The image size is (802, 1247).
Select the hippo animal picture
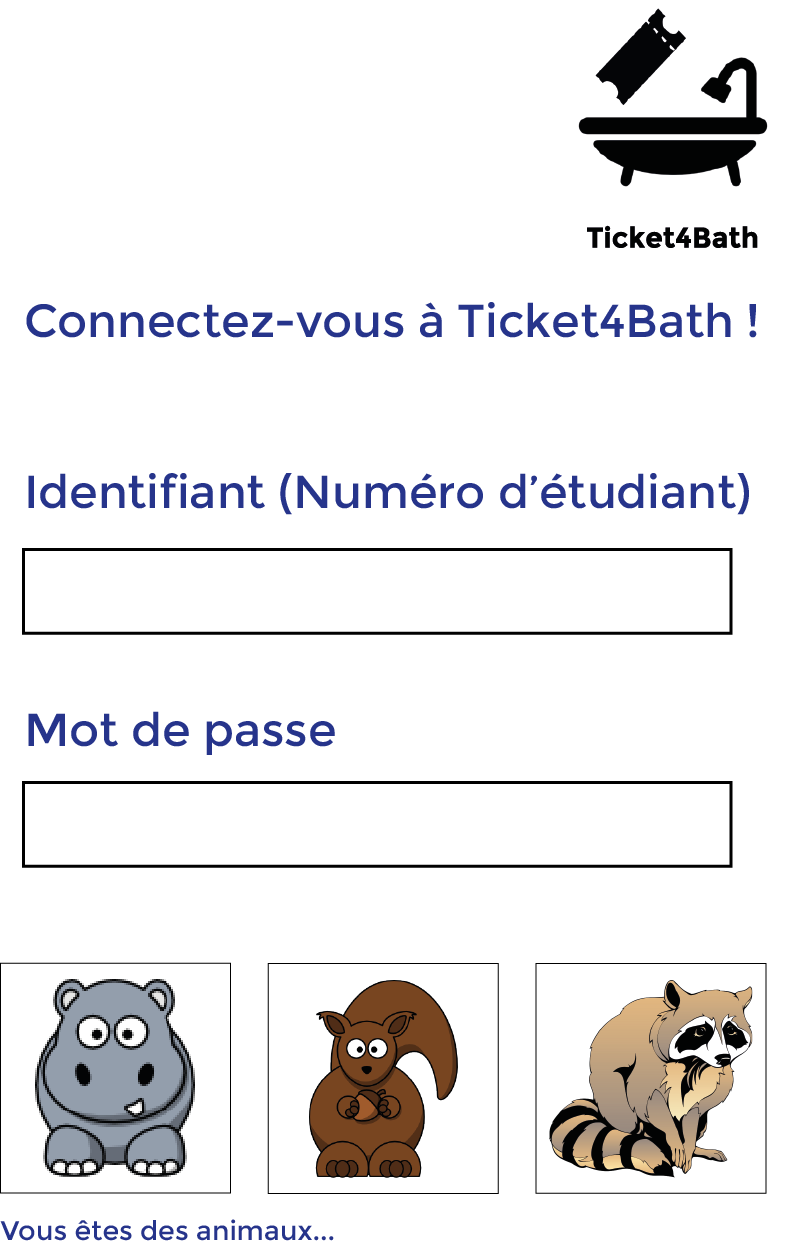click(x=115, y=1078)
